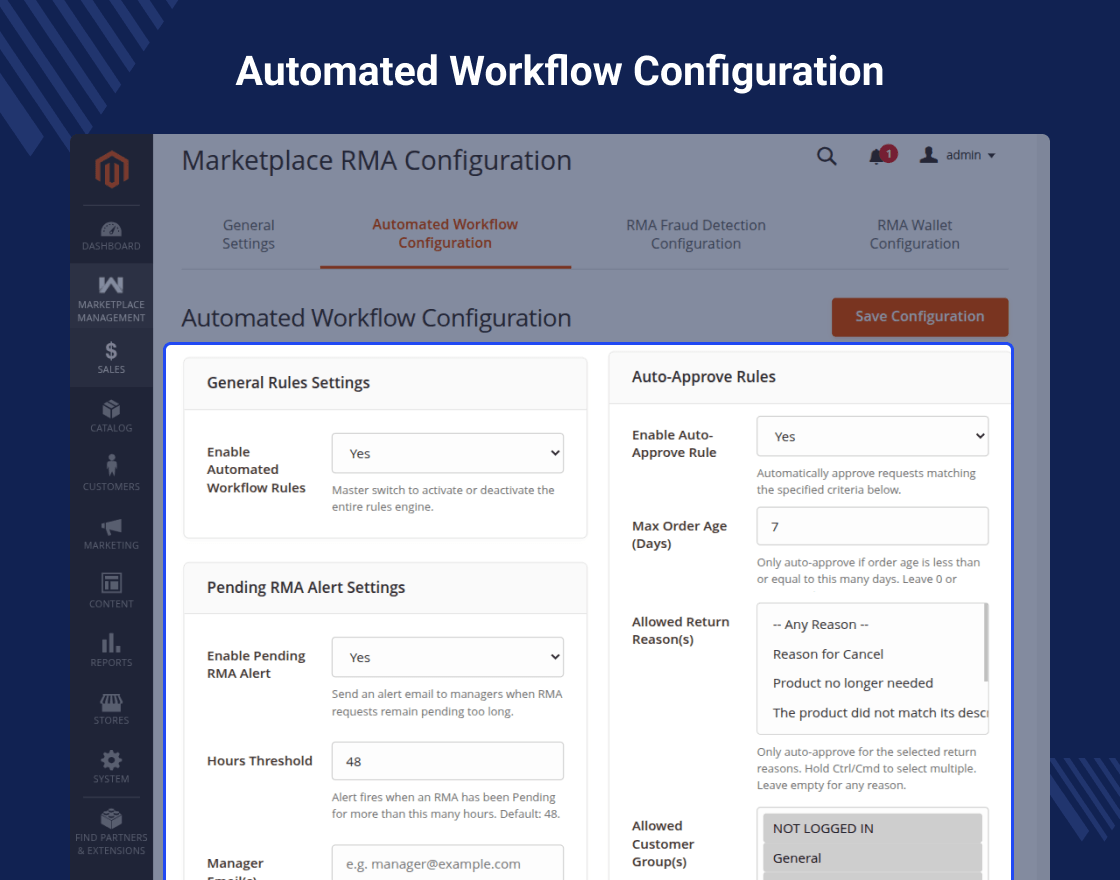Select Automated Workflow Configuration tab
The width and height of the screenshot is (1120, 880).
coord(445,234)
